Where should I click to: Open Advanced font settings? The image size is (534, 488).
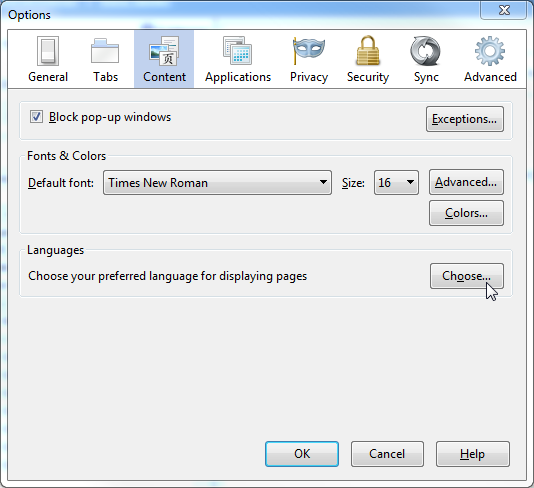466,182
